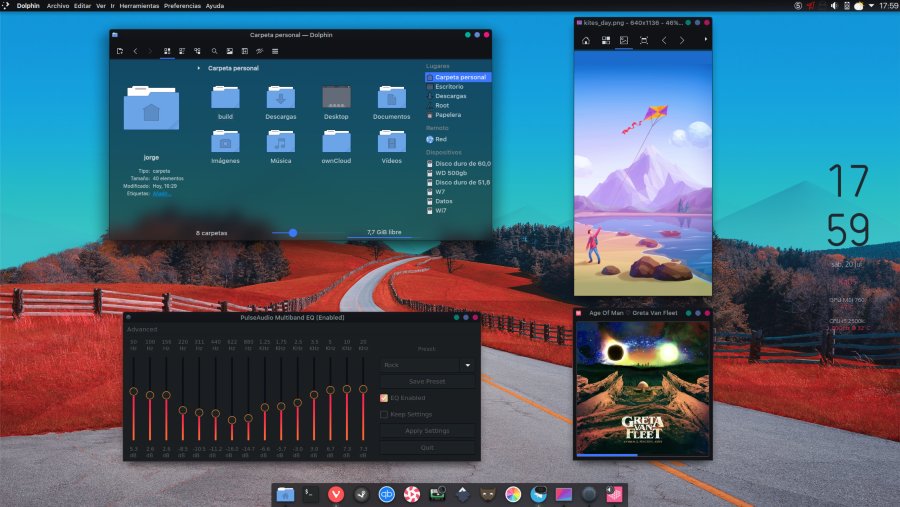
Task: Select Root in the places sidebar
Action: click(458, 106)
